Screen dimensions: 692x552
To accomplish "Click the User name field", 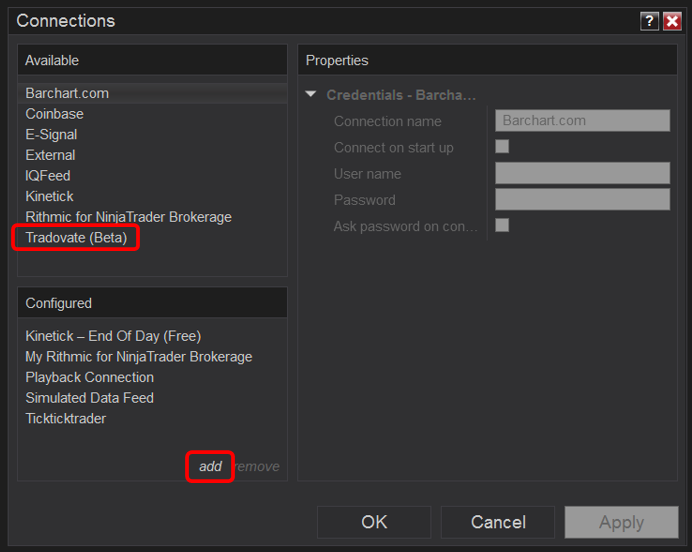I will coord(583,173).
